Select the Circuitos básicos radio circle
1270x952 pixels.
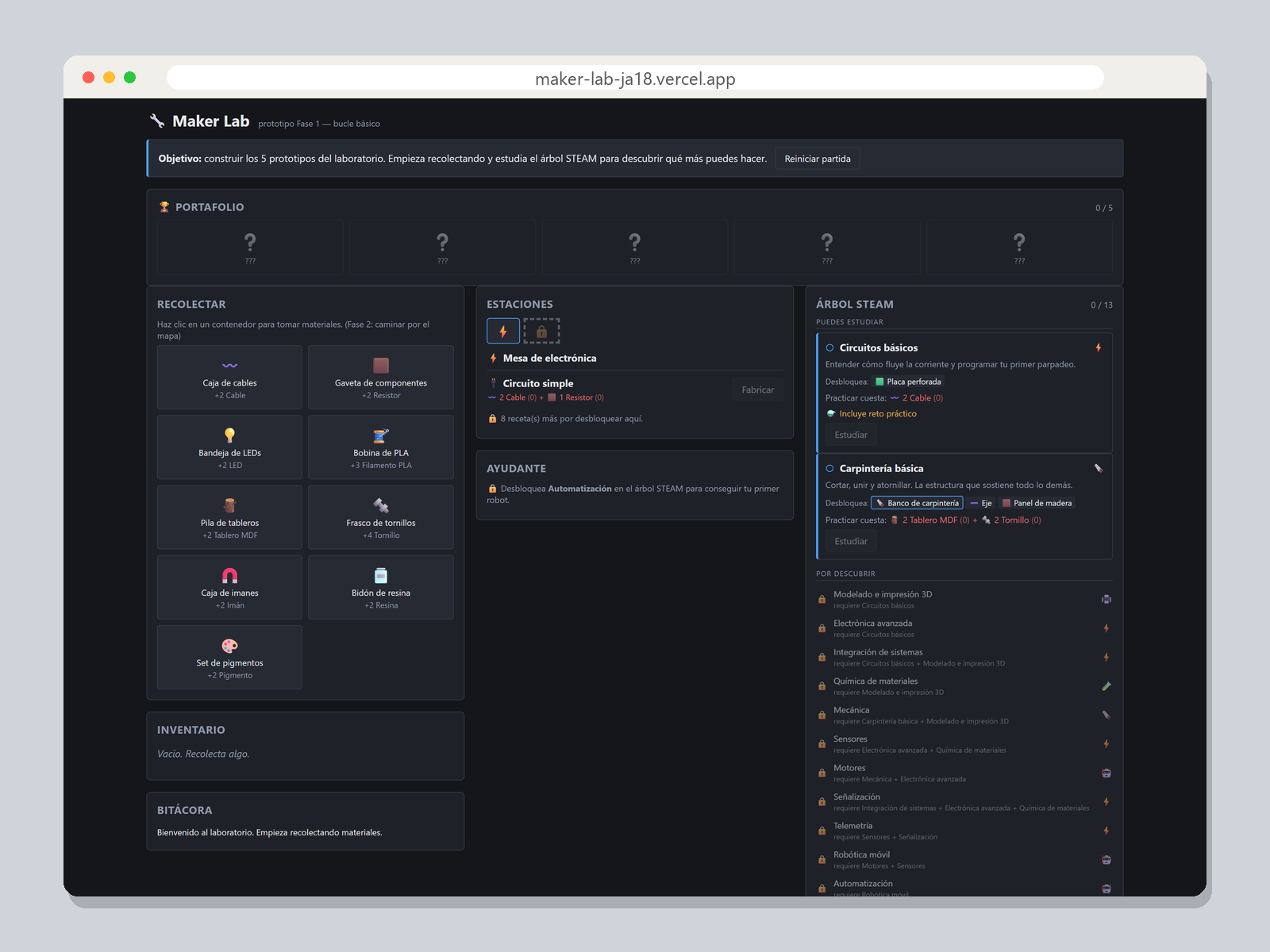click(x=829, y=347)
